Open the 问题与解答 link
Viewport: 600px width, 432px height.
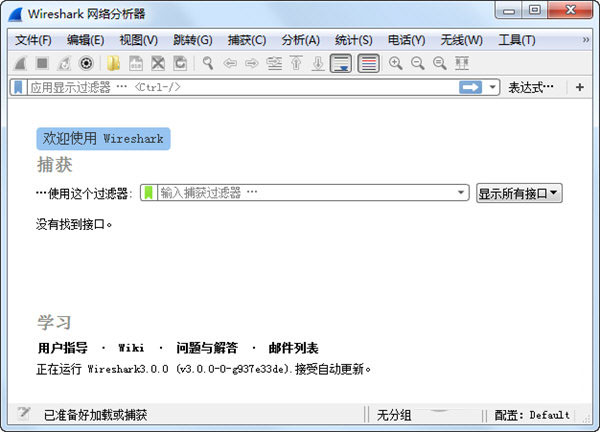point(207,348)
